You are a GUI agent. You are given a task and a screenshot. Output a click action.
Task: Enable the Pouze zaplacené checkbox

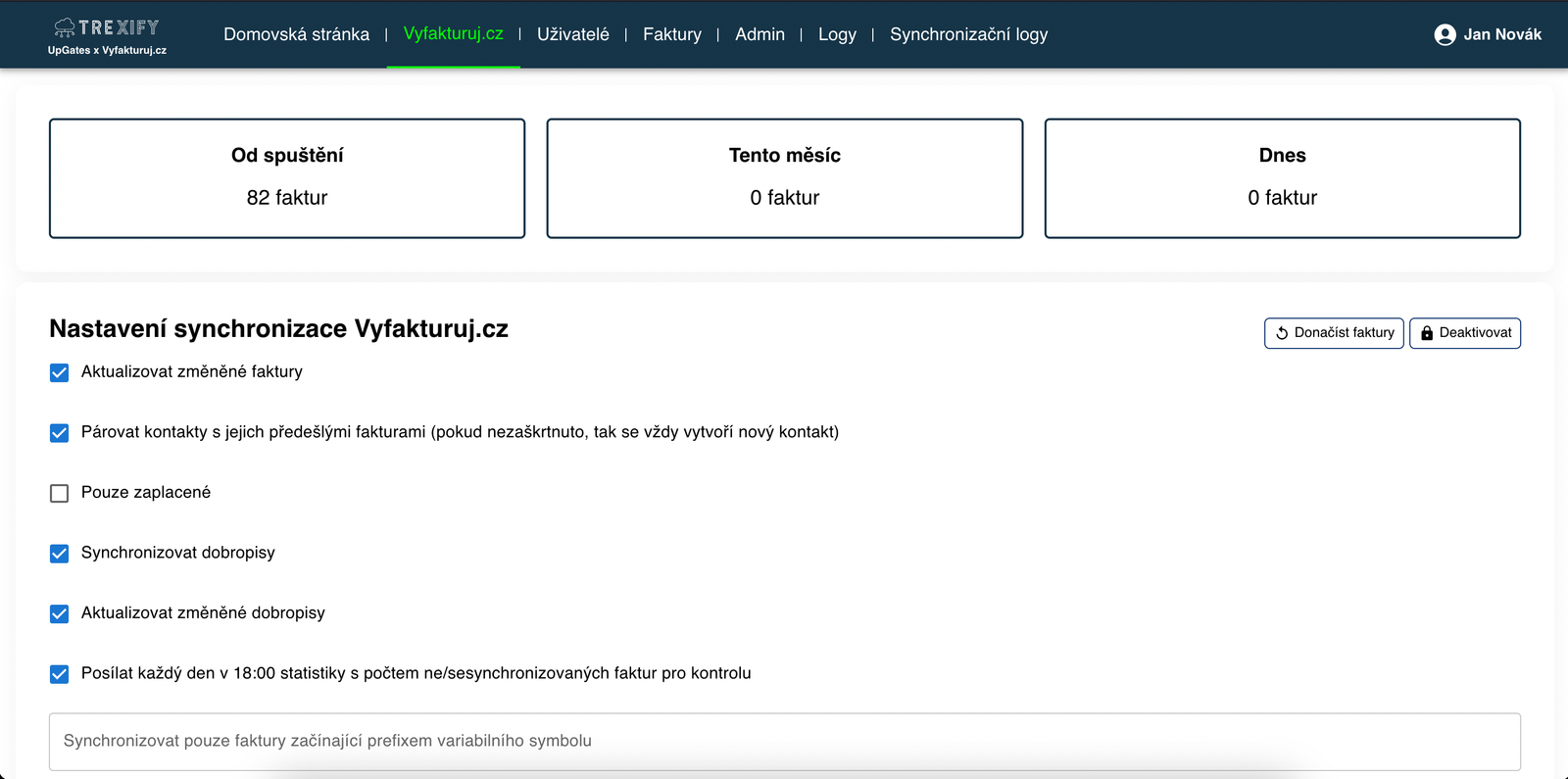point(60,493)
